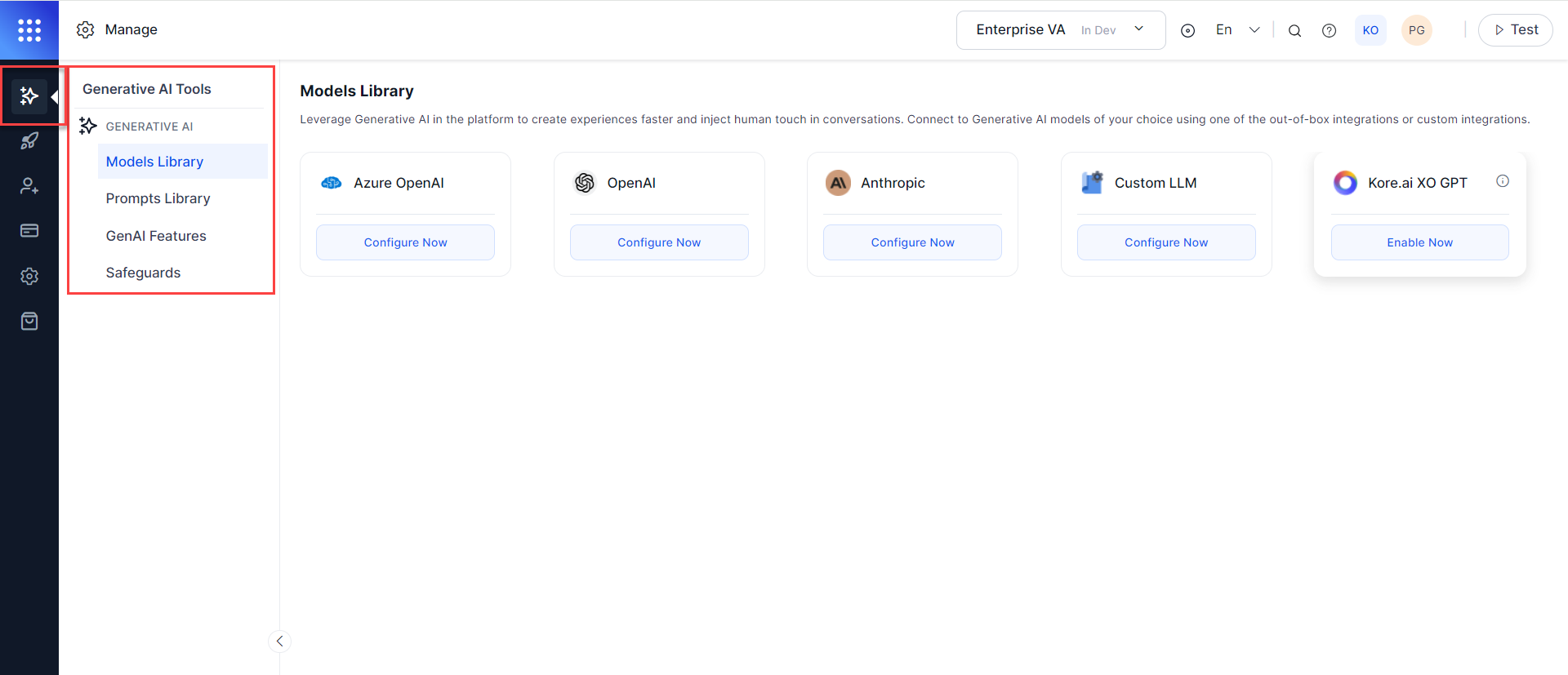Open the apps grid launcher
The width and height of the screenshot is (1568, 675).
click(x=29, y=30)
